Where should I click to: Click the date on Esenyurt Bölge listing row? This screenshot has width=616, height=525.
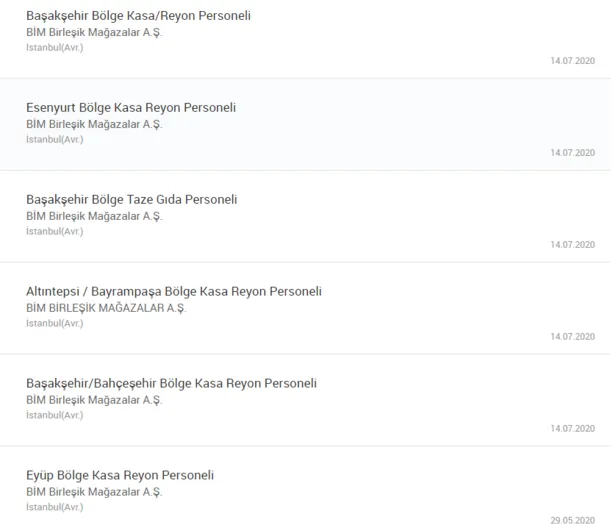[572, 153]
